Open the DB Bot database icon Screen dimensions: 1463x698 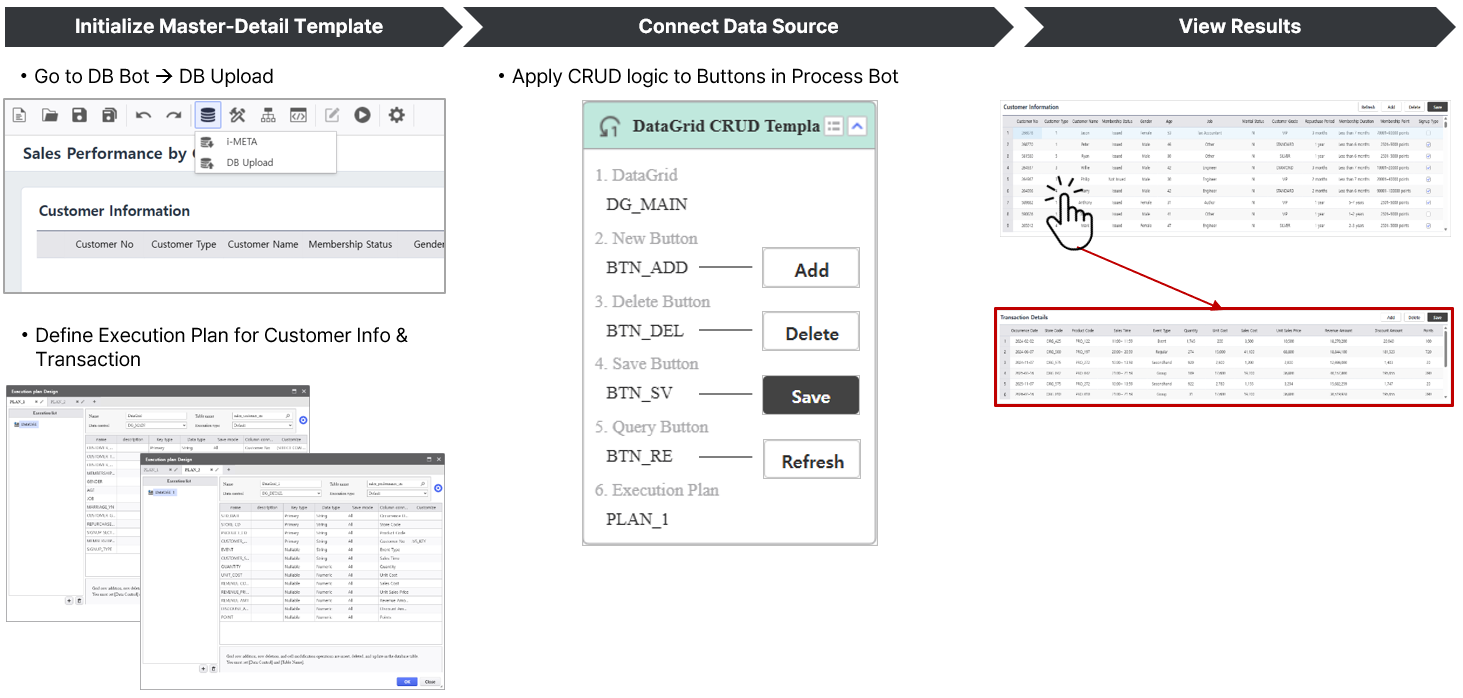[x=207, y=115]
